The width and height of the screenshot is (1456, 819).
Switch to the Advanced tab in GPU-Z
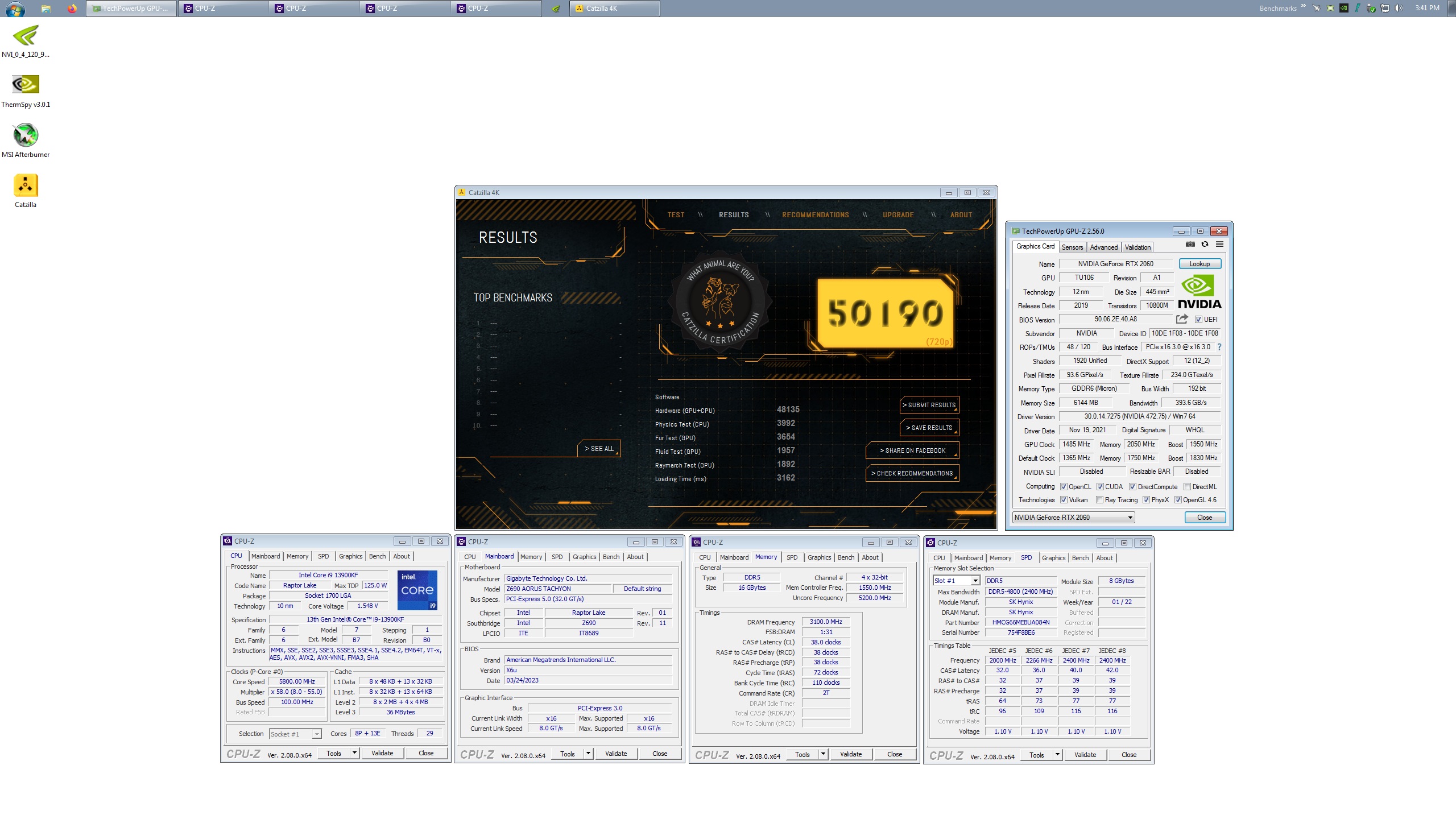tap(1104, 247)
